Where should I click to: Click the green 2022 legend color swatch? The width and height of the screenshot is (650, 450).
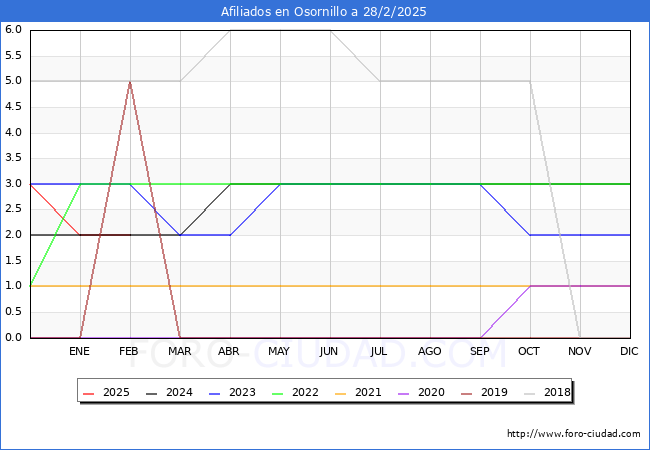pyautogui.click(x=277, y=393)
